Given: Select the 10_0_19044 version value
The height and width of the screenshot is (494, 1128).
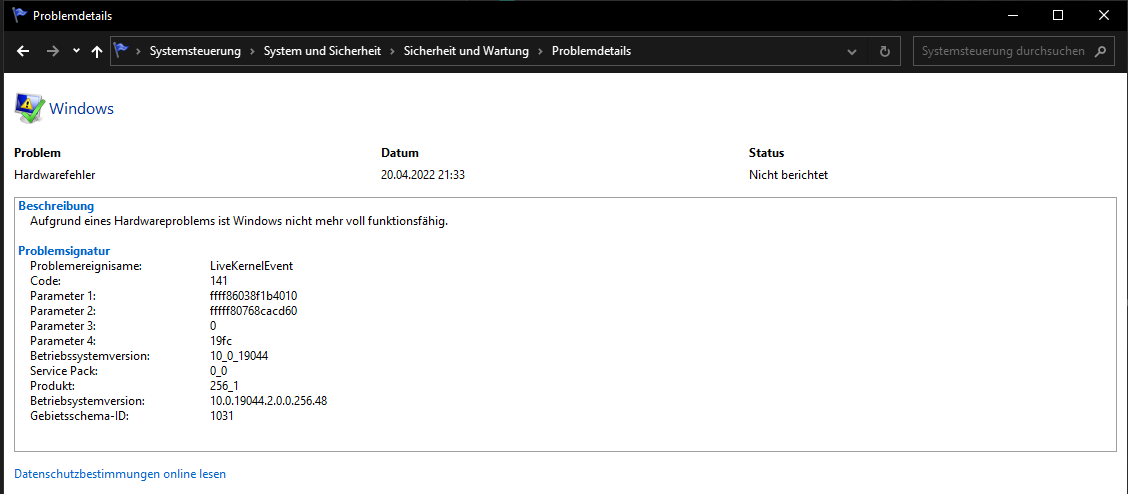Looking at the screenshot, I should (x=240, y=356).
